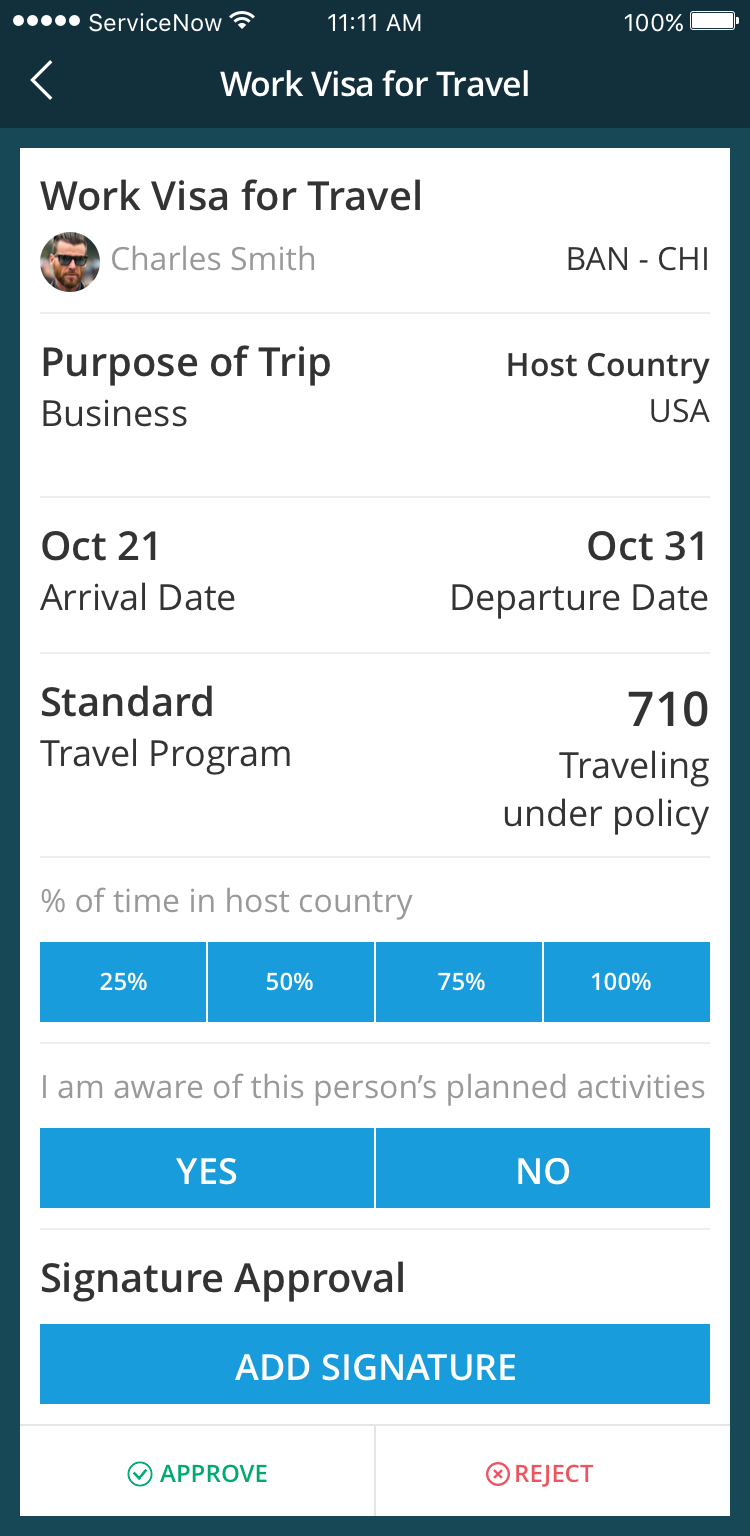Tap the red Reject X icon

[497, 1474]
